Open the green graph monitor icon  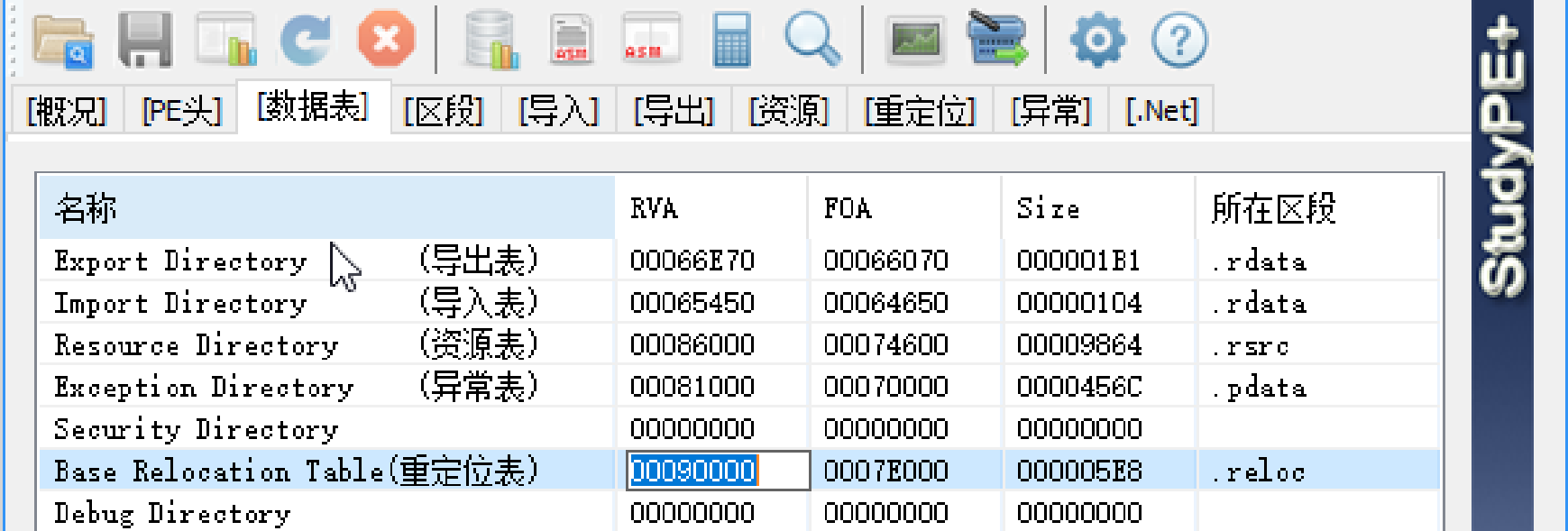914,41
